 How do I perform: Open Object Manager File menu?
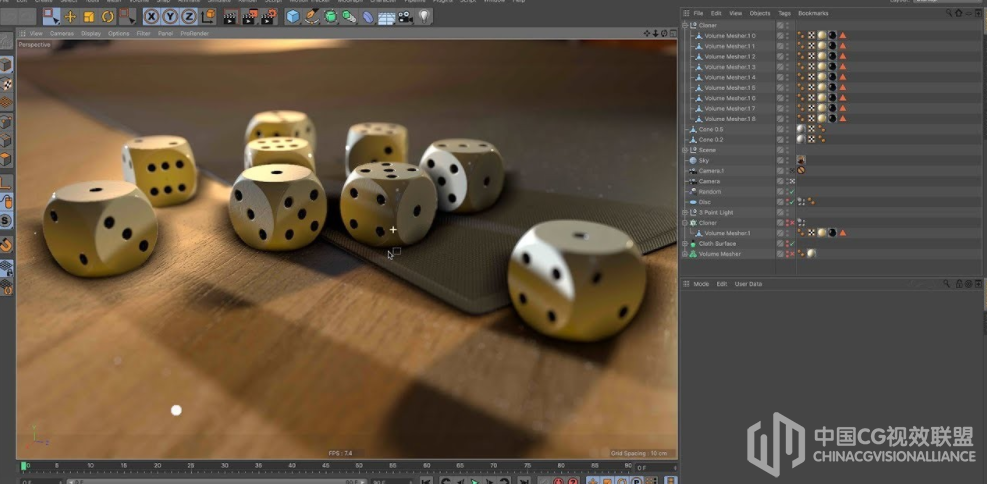coord(698,13)
